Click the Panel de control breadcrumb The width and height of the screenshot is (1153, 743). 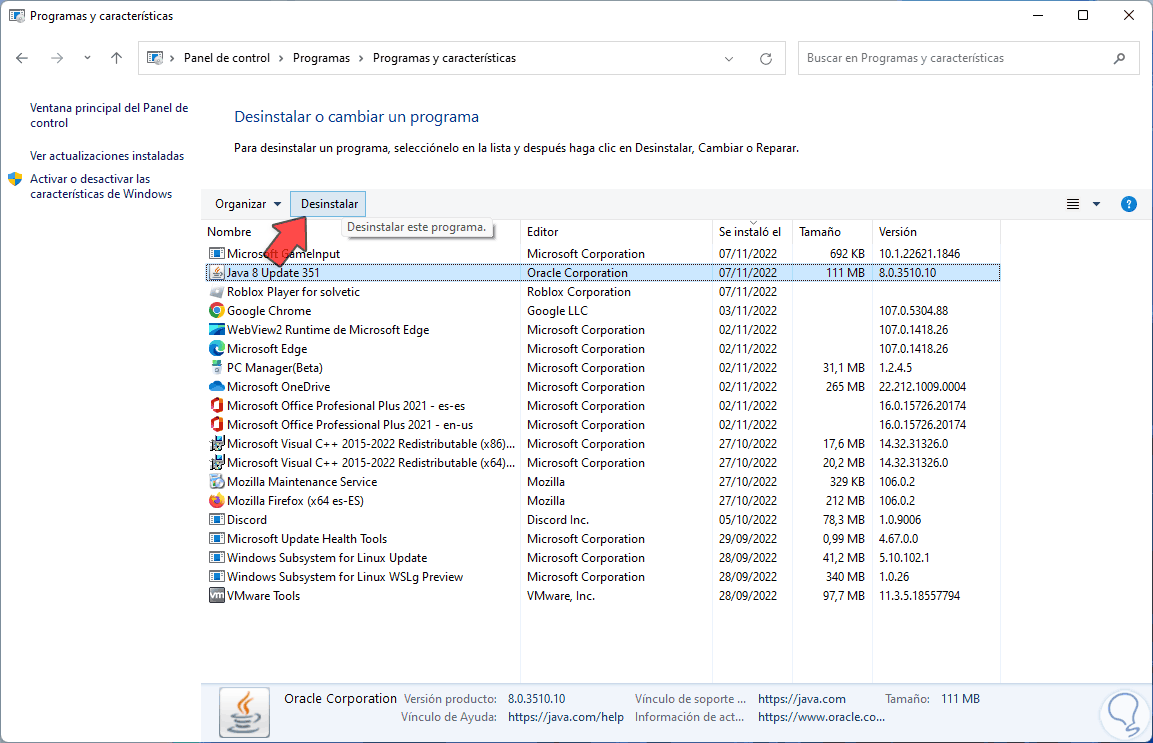click(x=226, y=58)
